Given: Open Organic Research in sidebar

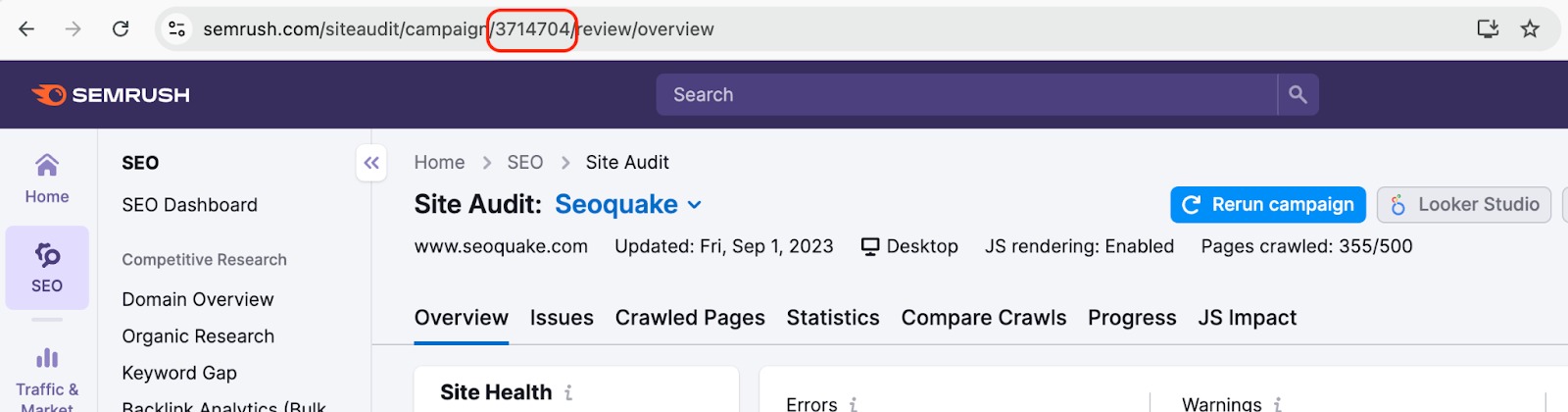Looking at the screenshot, I should [198, 336].
